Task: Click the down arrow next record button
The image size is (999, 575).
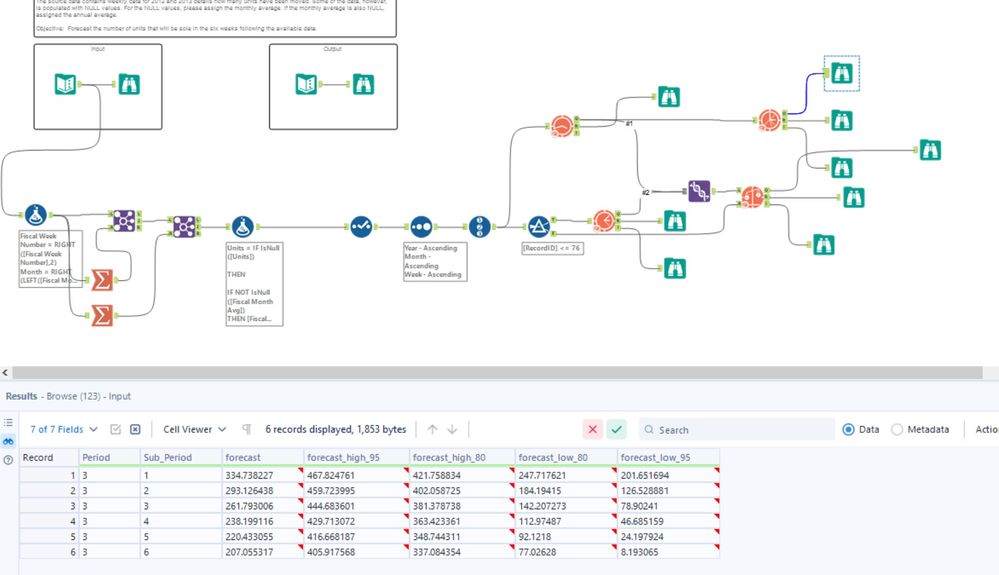Action: pos(452,430)
